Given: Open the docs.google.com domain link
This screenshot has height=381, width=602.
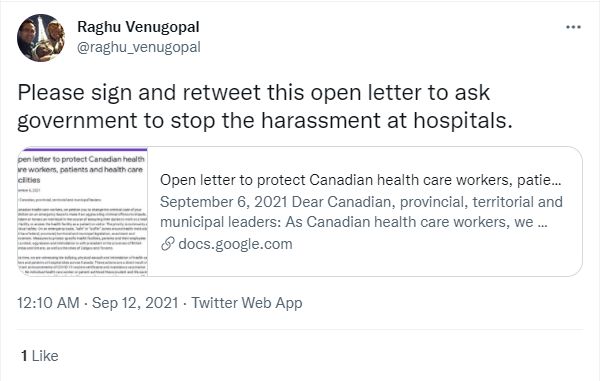Looking at the screenshot, I should pyautogui.click(x=235, y=244).
